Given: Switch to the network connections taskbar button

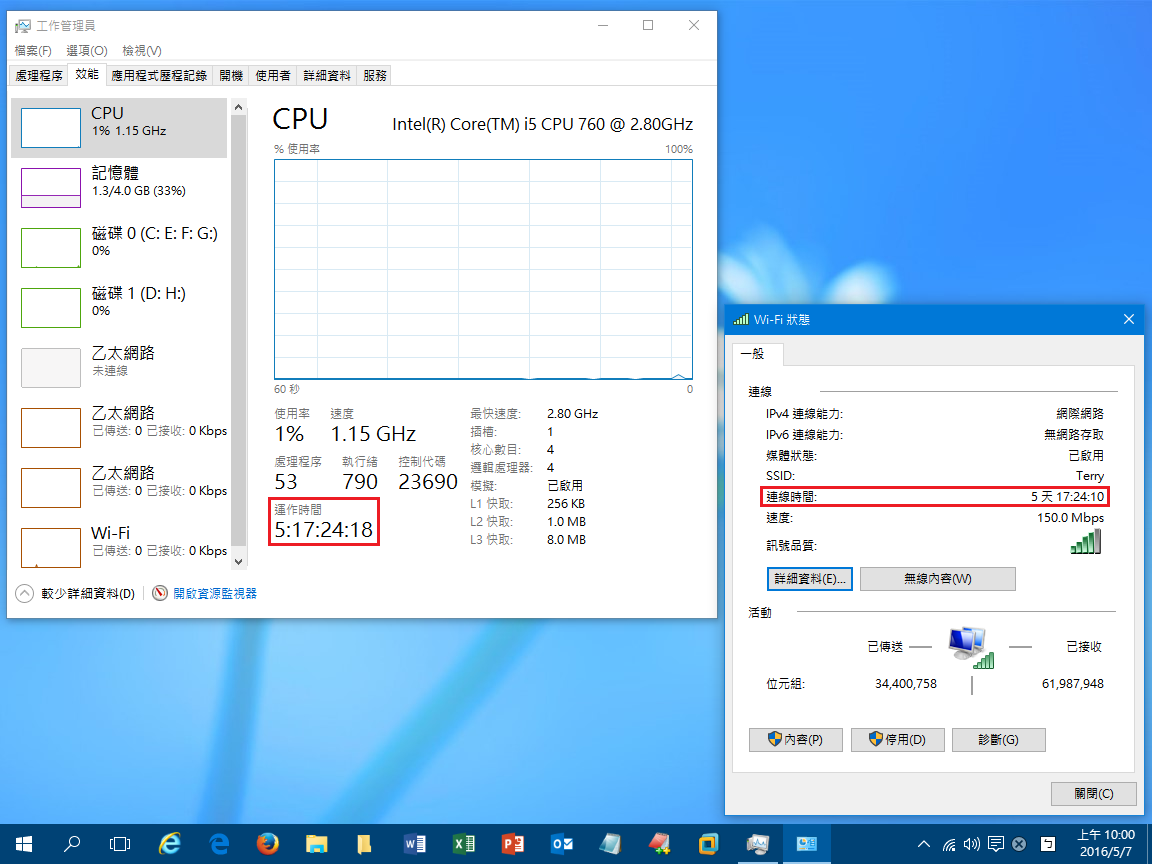Looking at the screenshot, I should click(x=807, y=844).
